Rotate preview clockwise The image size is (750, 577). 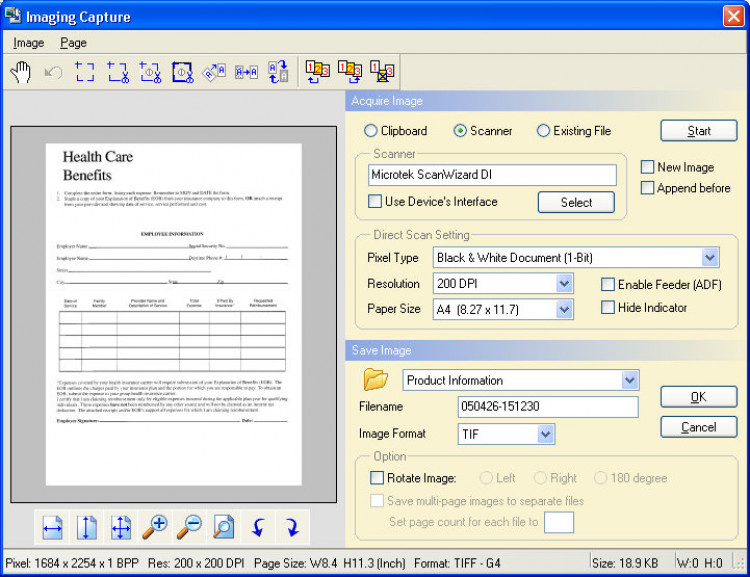(292, 528)
